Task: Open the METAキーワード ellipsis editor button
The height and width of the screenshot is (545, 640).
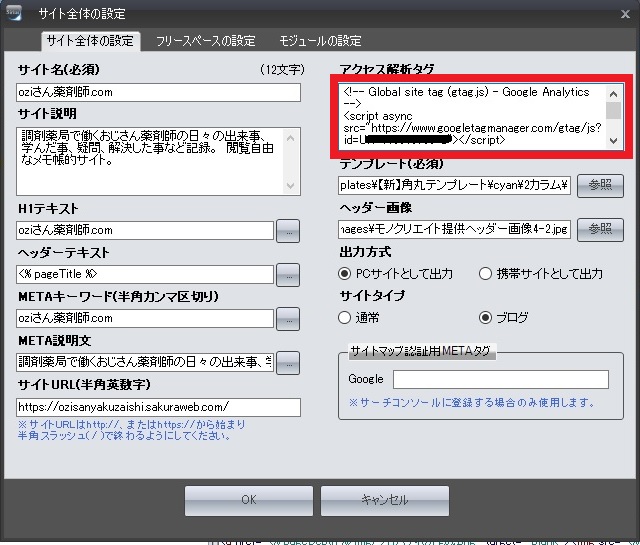Action: pos(288,319)
